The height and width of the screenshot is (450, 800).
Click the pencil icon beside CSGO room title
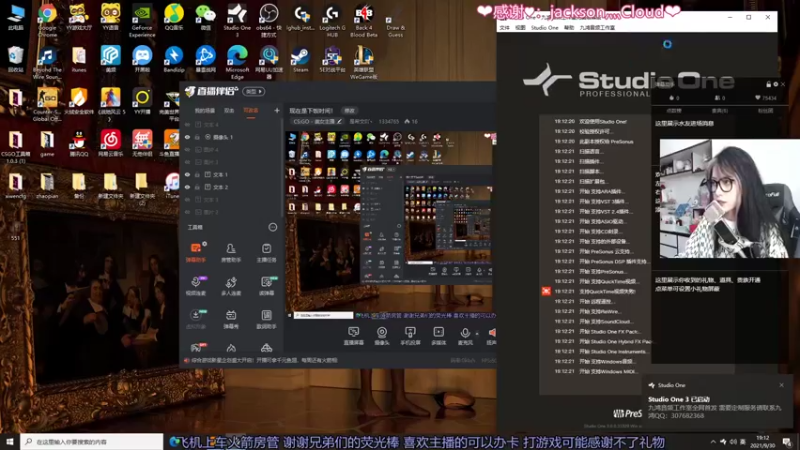[x=339, y=121]
